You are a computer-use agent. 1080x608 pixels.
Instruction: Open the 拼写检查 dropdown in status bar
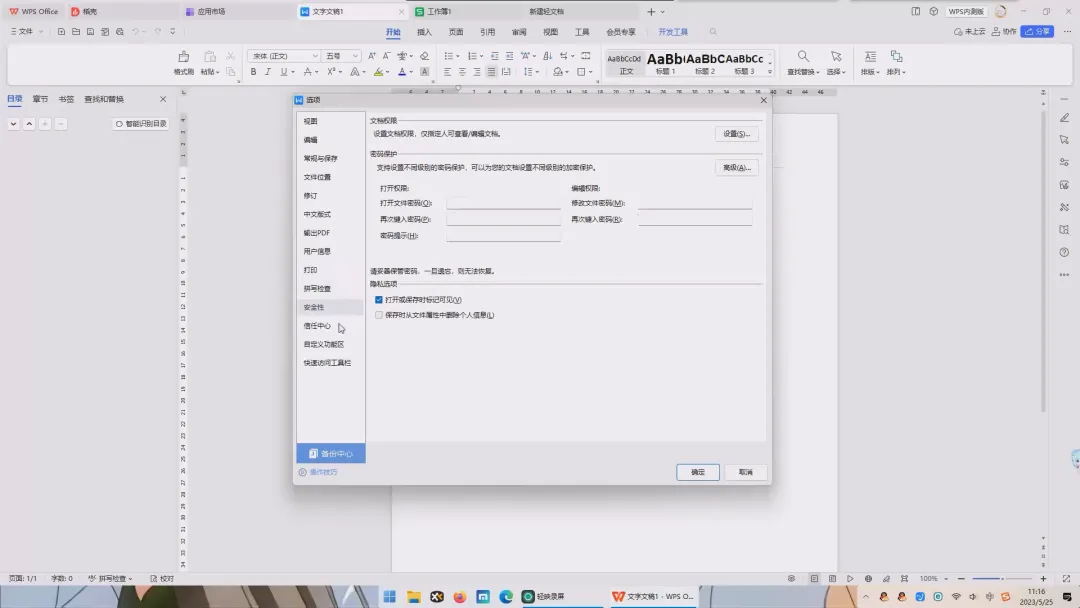(x=110, y=578)
